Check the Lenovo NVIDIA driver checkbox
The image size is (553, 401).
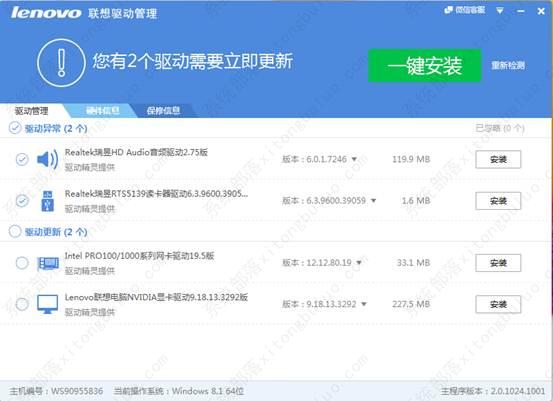click(x=22, y=304)
